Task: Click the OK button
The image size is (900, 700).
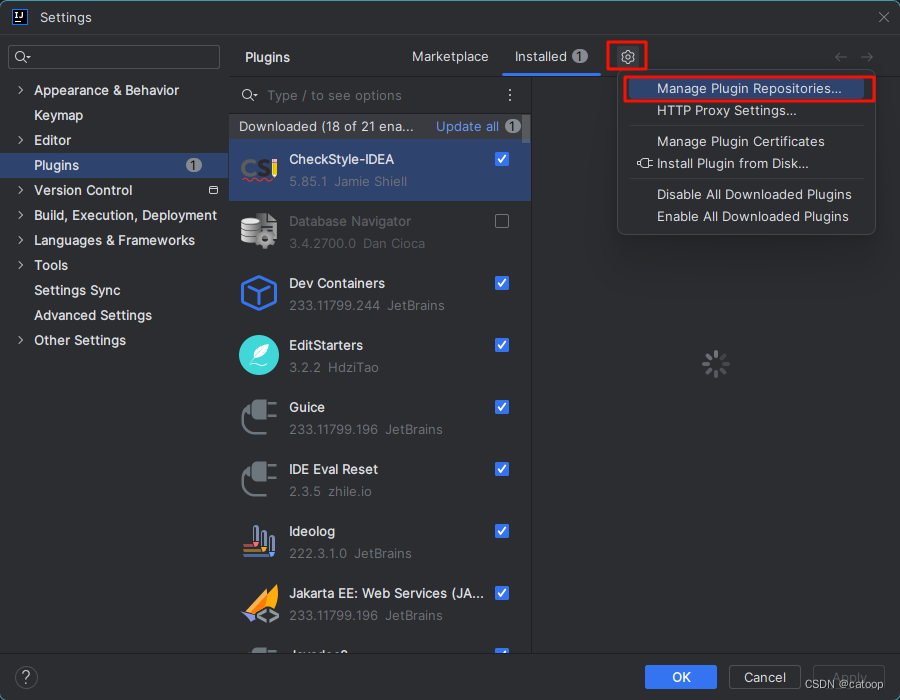Action: [x=681, y=677]
